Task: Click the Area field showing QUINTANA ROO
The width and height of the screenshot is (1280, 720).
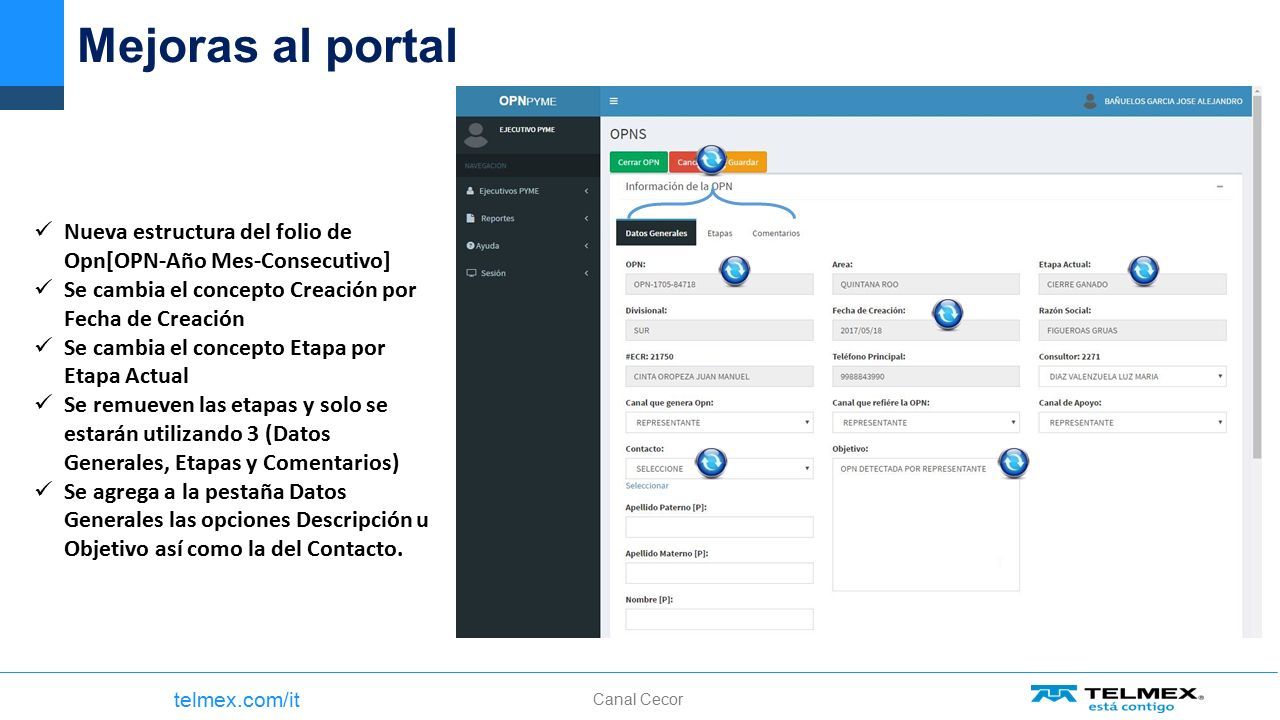Action: click(925, 285)
